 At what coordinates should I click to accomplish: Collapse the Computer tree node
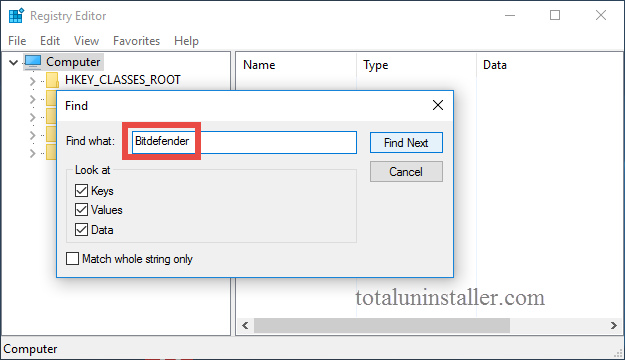click(14, 62)
